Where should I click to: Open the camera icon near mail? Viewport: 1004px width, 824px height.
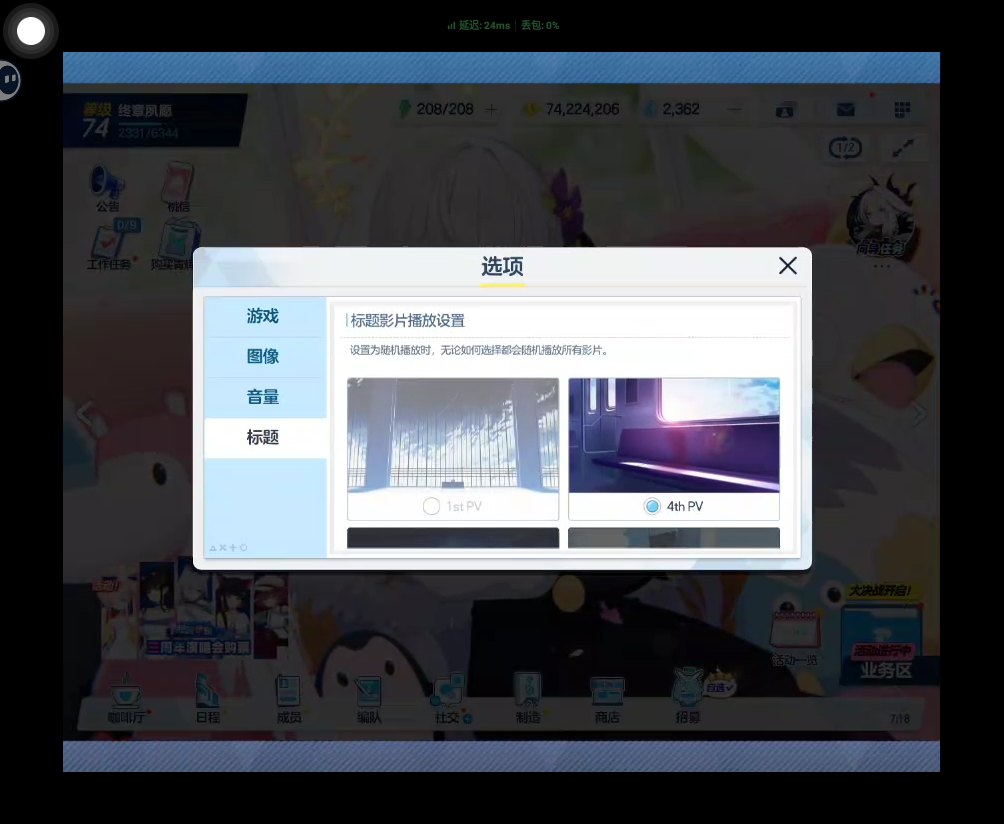coord(785,110)
